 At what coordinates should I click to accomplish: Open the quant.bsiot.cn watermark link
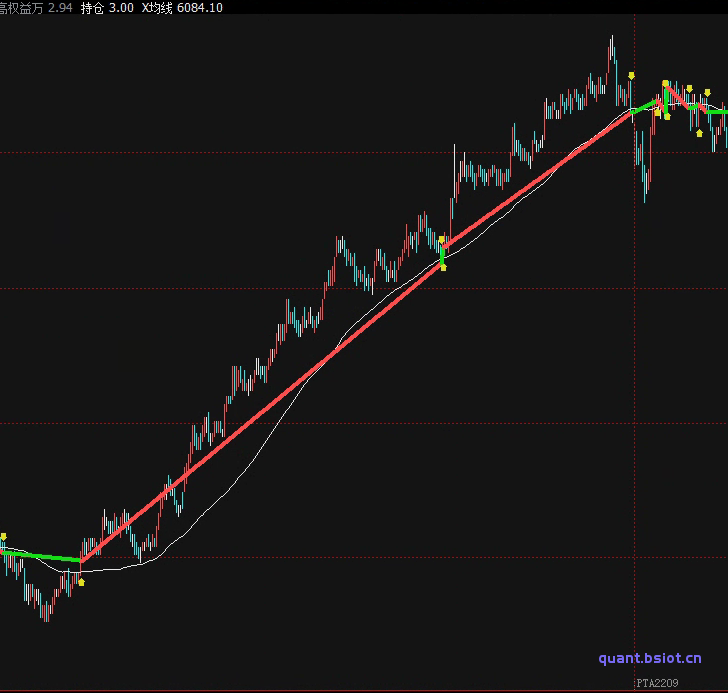[650, 658]
